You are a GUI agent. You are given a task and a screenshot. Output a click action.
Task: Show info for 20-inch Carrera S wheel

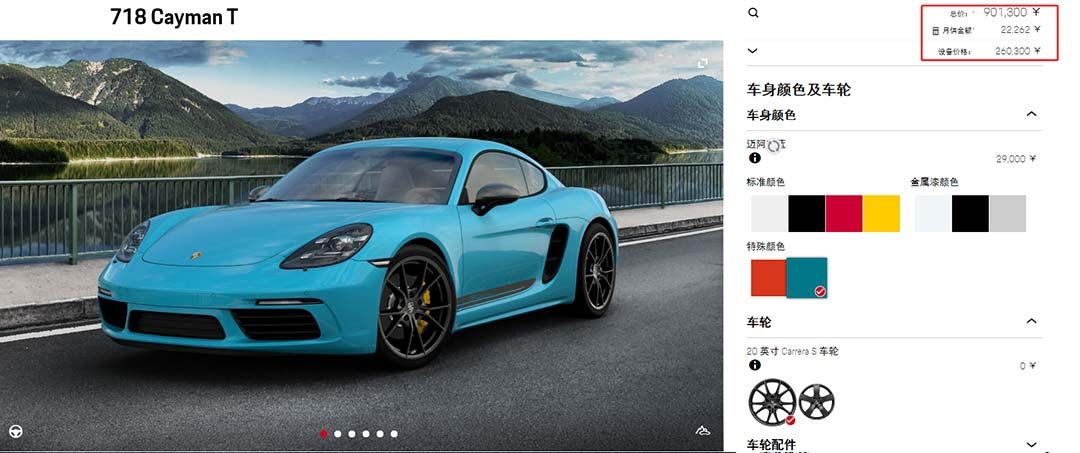(755, 365)
